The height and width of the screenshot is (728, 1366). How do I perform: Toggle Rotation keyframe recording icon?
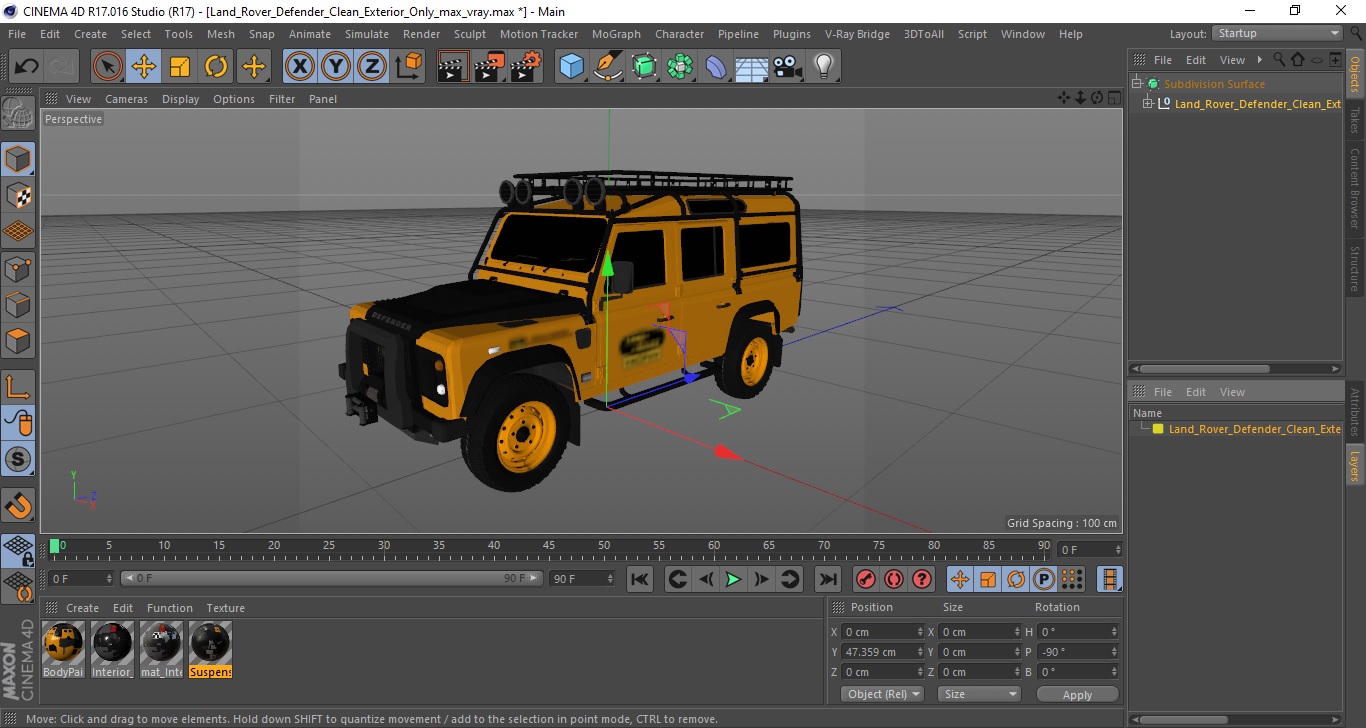coord(1015,579)
